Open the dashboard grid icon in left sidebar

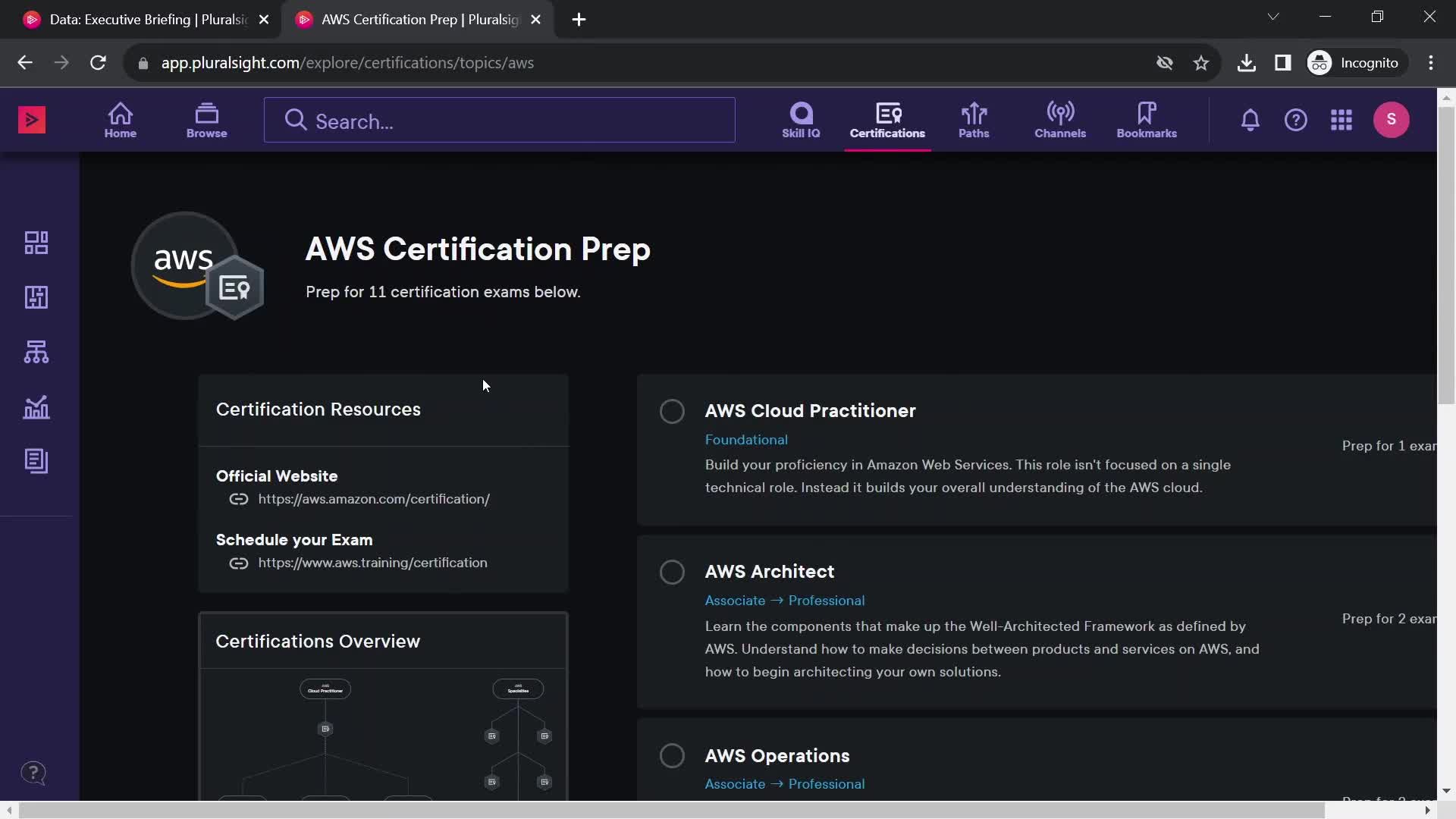click(x=36, y=243)
